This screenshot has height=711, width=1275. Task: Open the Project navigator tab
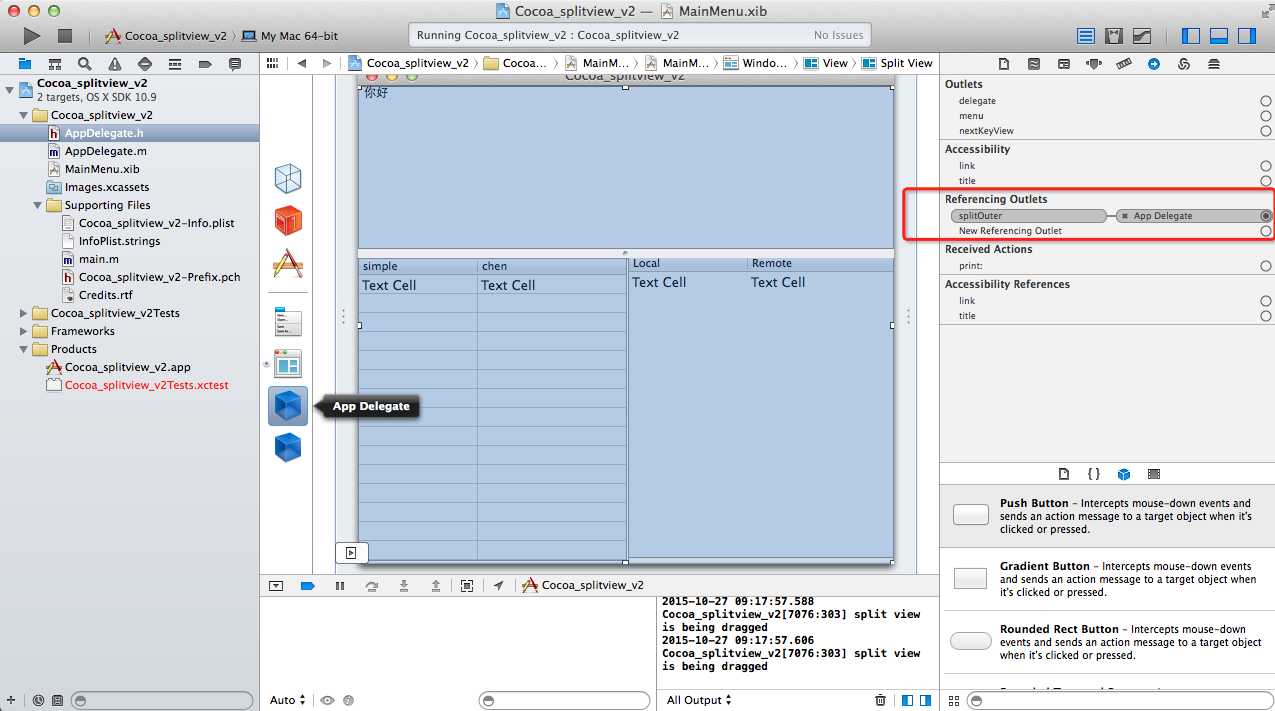click(25, 64)
